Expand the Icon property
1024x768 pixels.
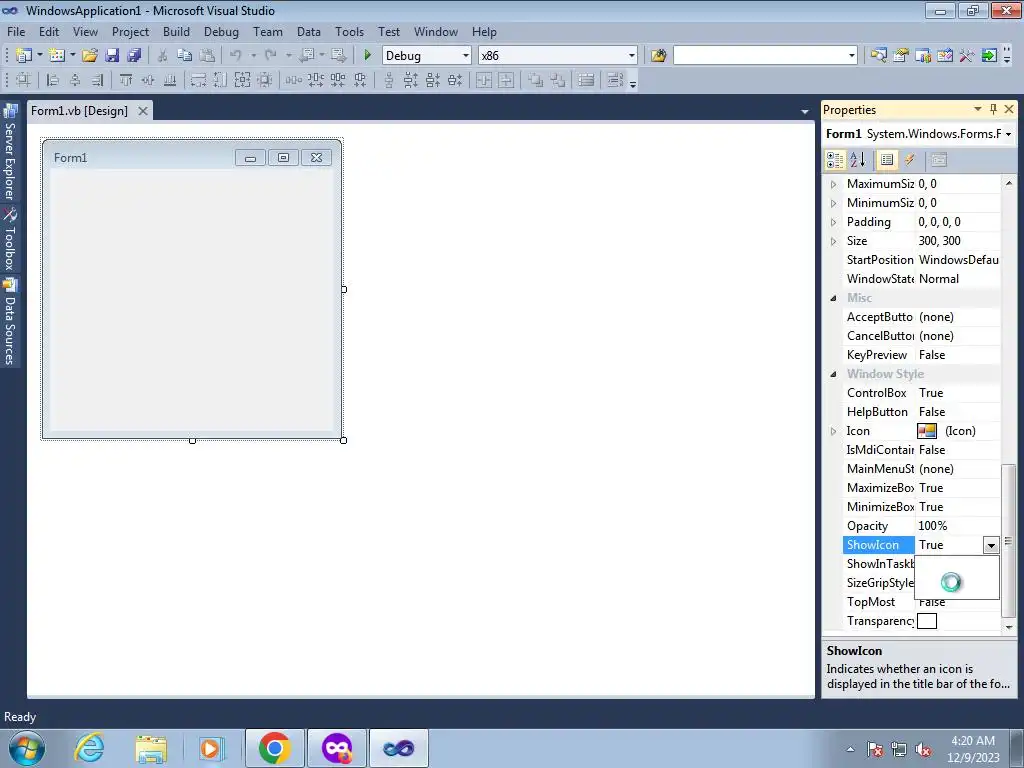[x=833, y=431]
